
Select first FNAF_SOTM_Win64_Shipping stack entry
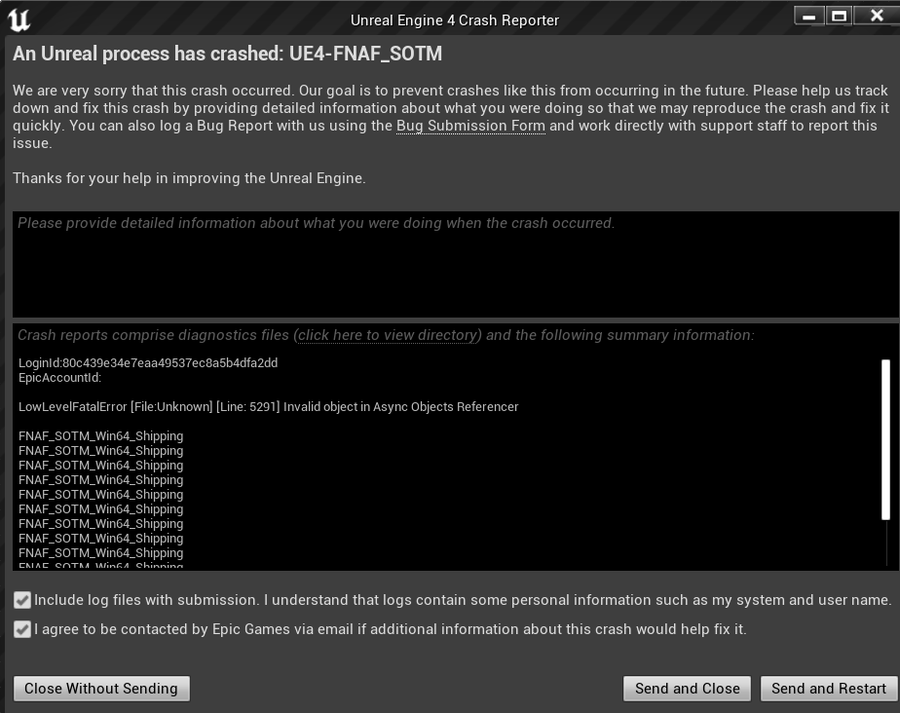101,436
